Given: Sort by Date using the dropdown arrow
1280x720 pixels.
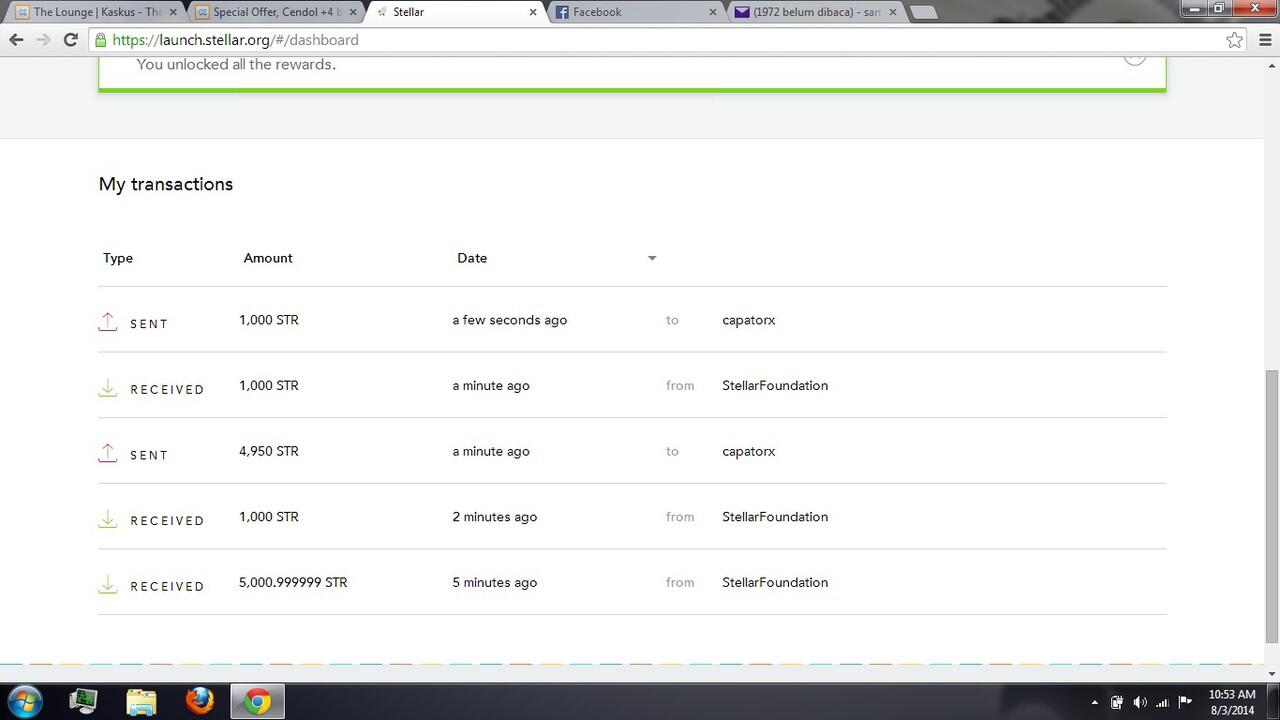Looking at the screenshot, I should tap(652, 258).
